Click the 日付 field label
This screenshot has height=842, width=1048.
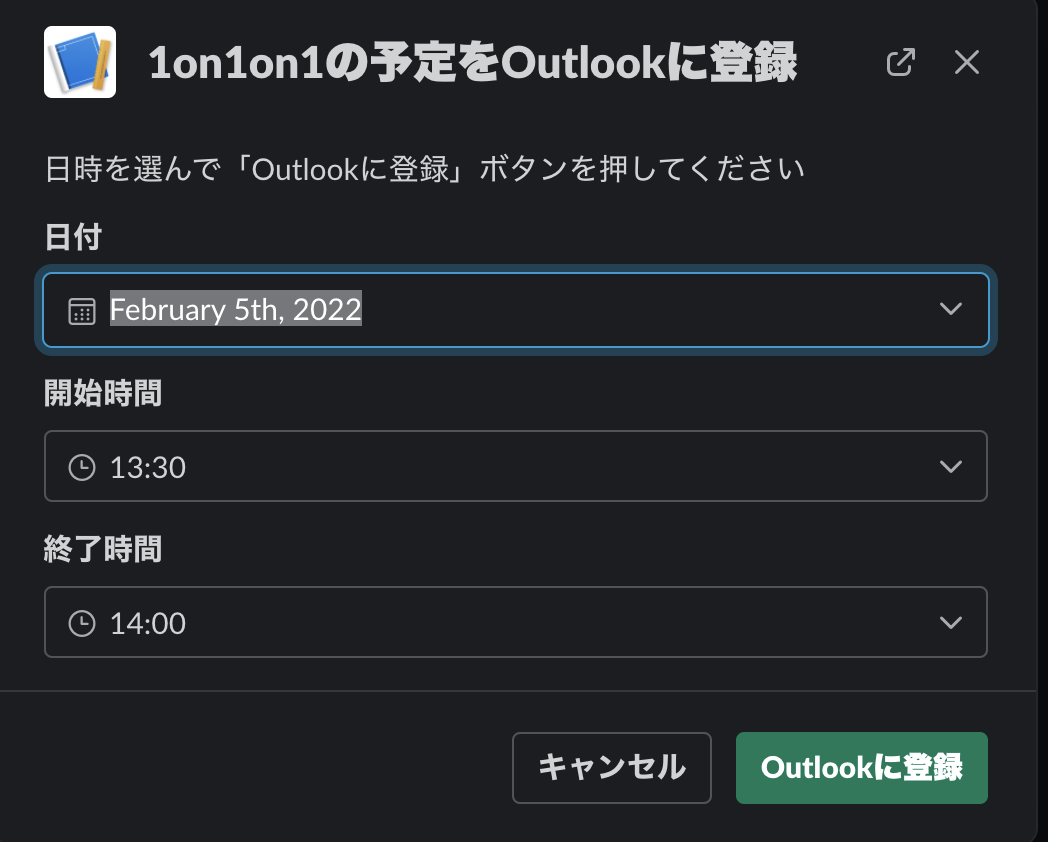(73, 237)
